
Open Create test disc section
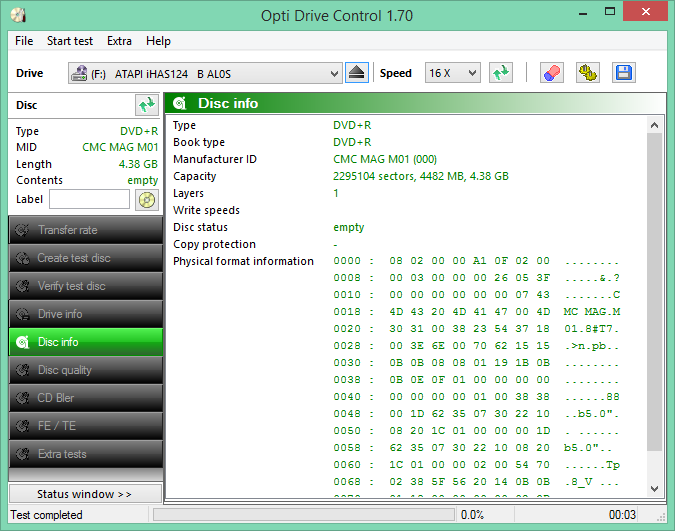point(86,258)
